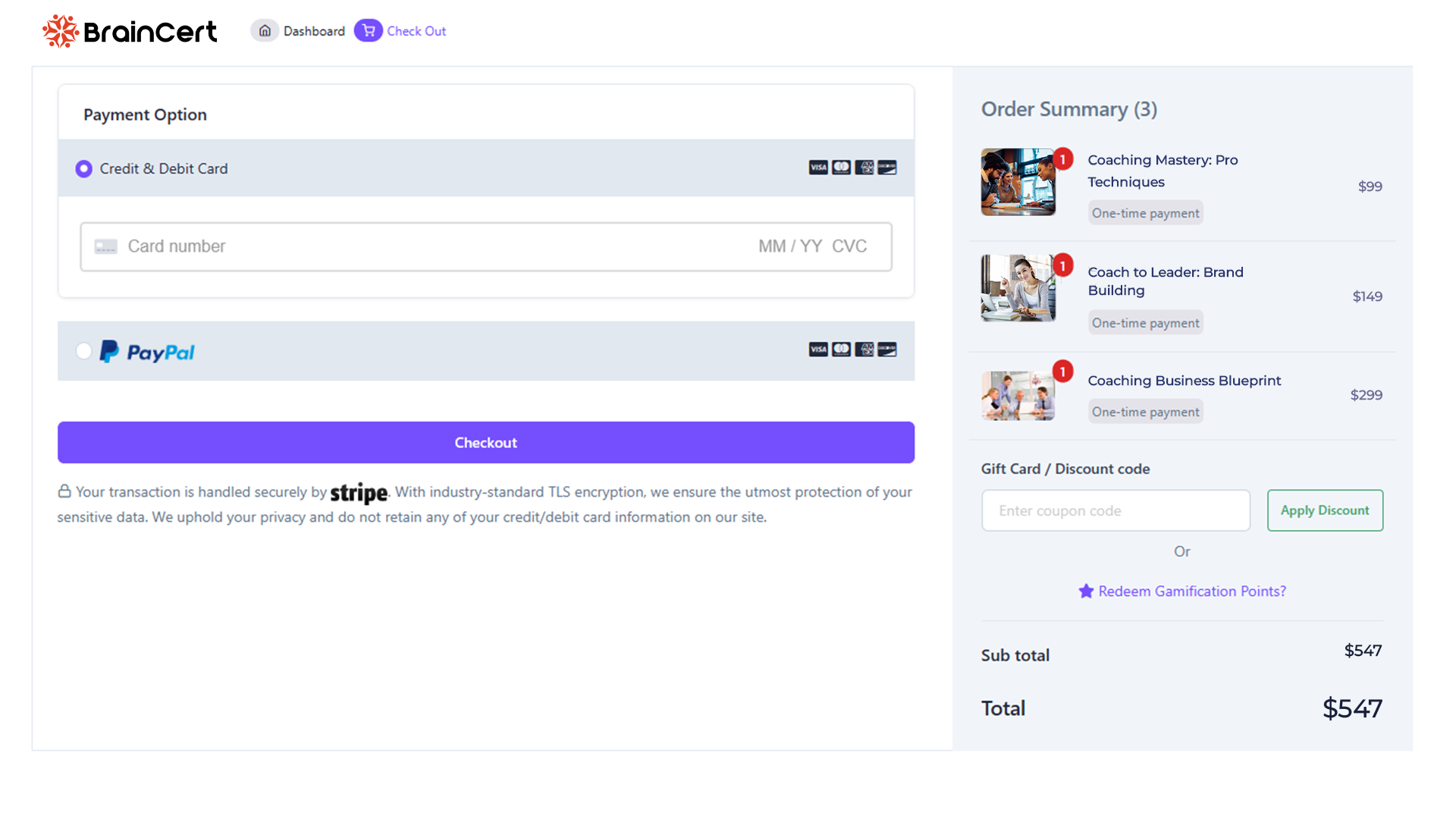
Task: Click the star icon near Redeem Gamification Points
Action: [1086, 591]
